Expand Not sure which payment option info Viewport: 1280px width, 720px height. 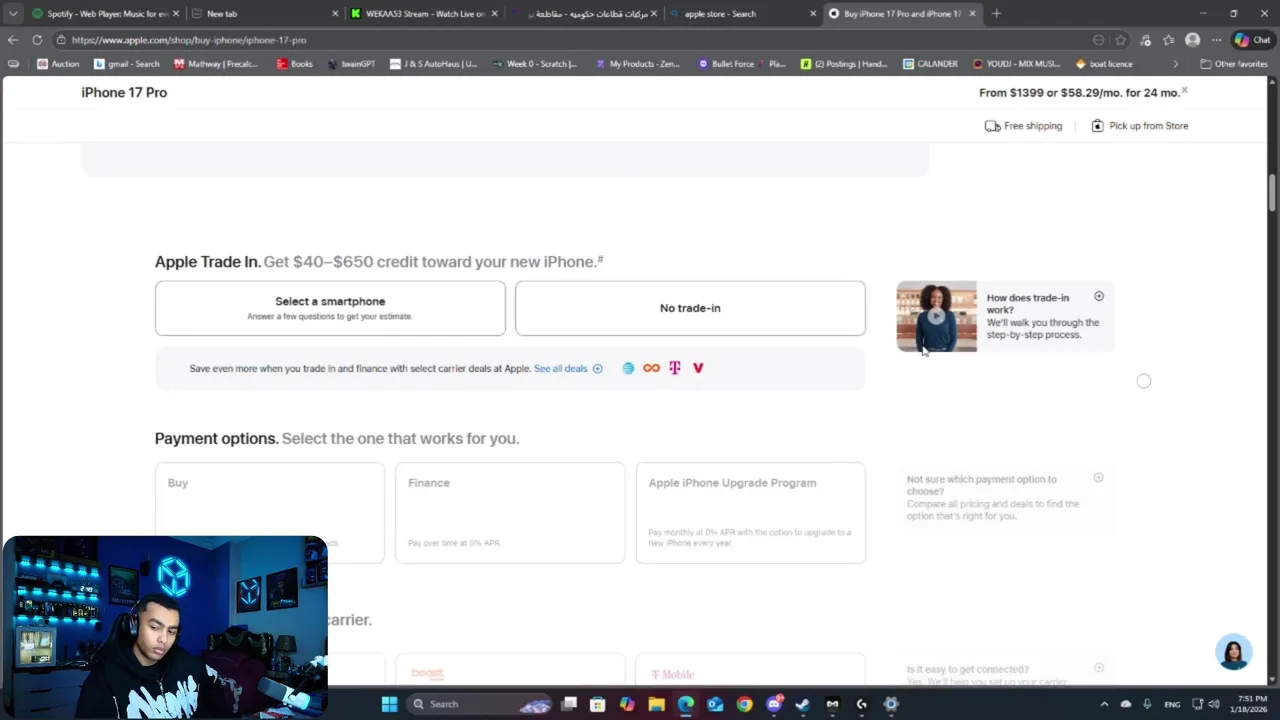(1099, 478)
